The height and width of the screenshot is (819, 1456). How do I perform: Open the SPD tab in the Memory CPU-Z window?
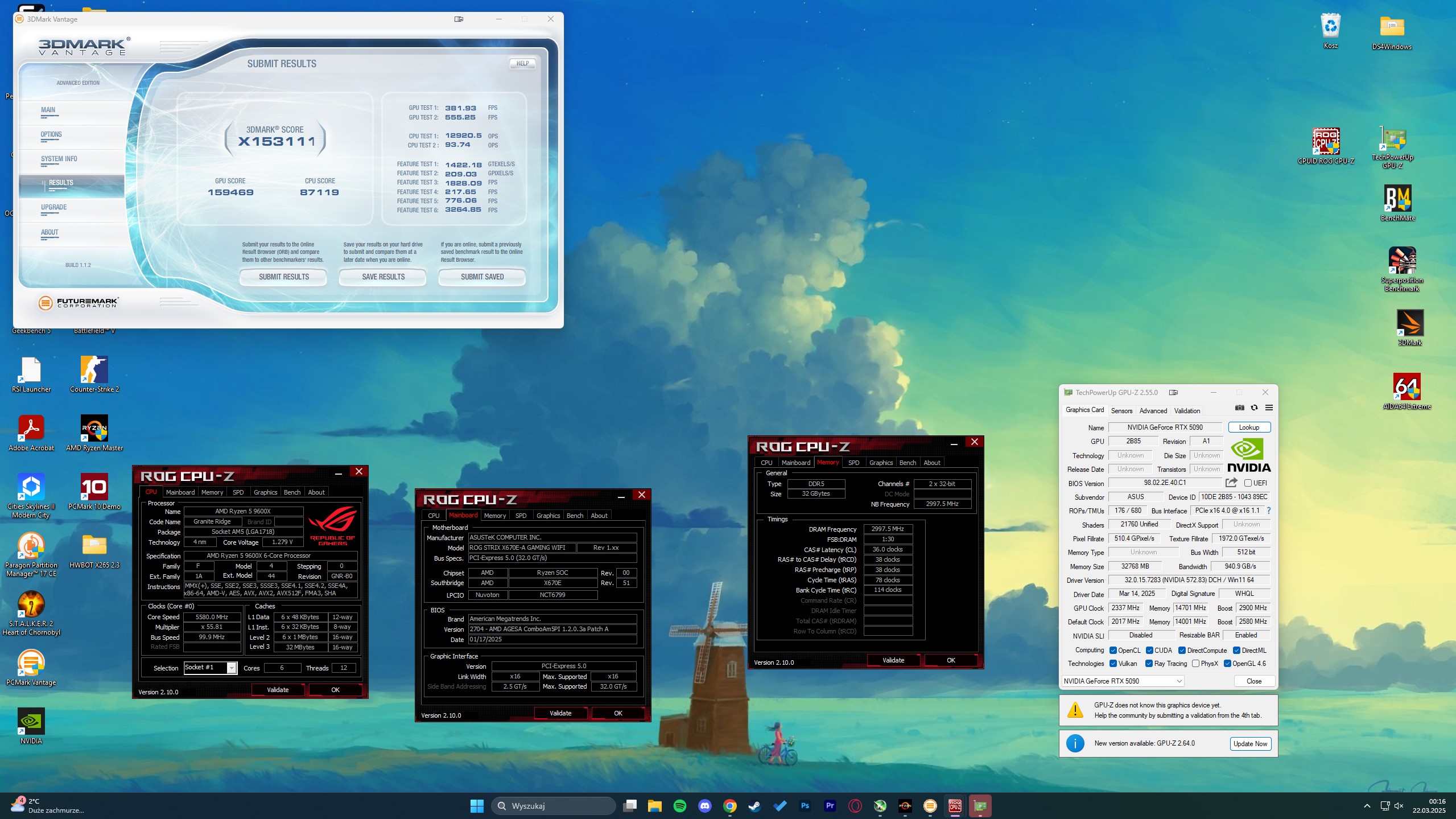(853, 463)
